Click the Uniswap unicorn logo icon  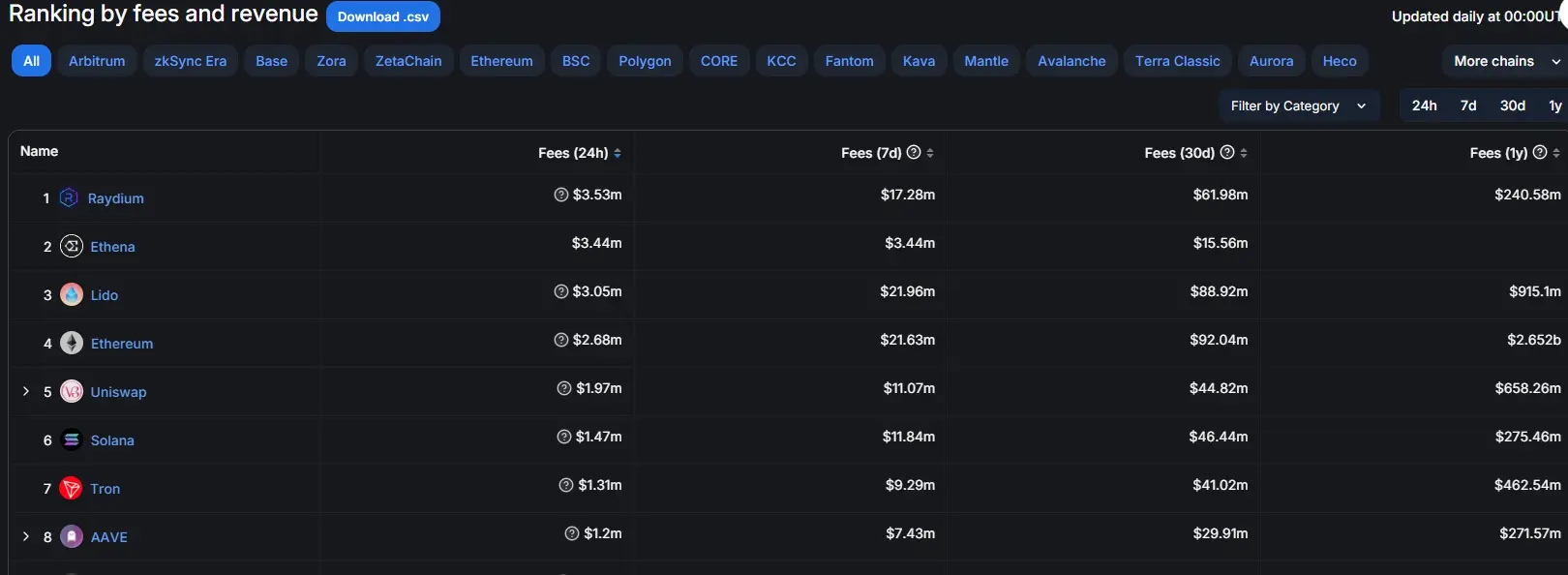pyautogui.click(x=72, y=391)
